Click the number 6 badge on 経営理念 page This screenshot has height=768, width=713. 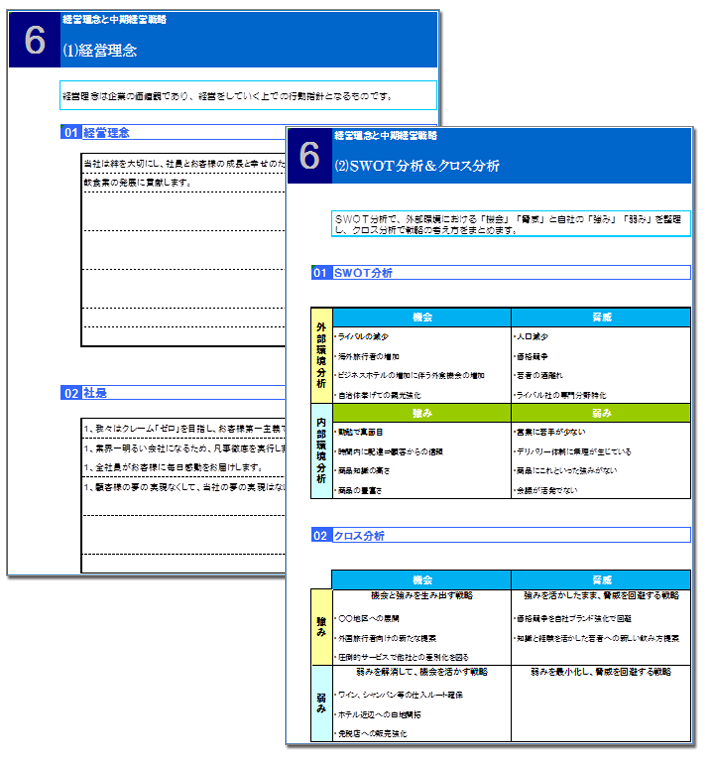[34, 40]
